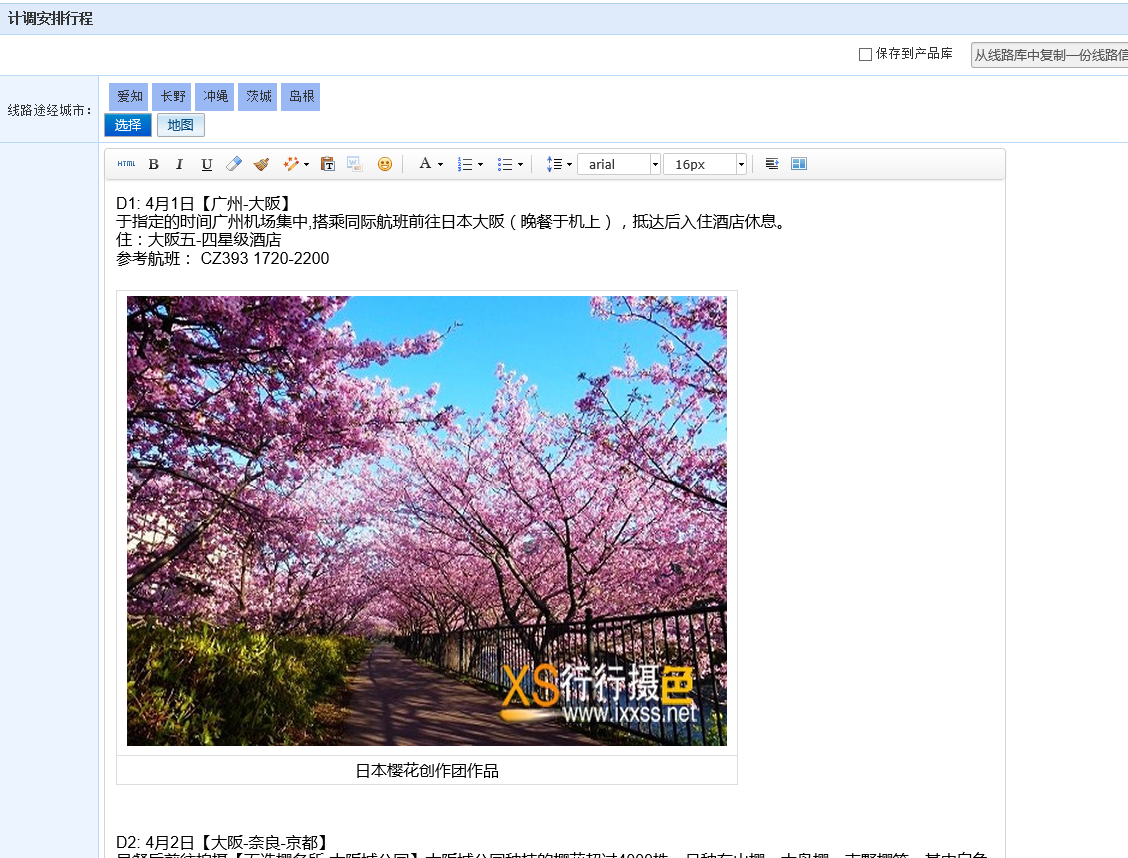Open the 从线路库中复制 route dropdown
1128x858 pixels.
[x=1049, y=55]
